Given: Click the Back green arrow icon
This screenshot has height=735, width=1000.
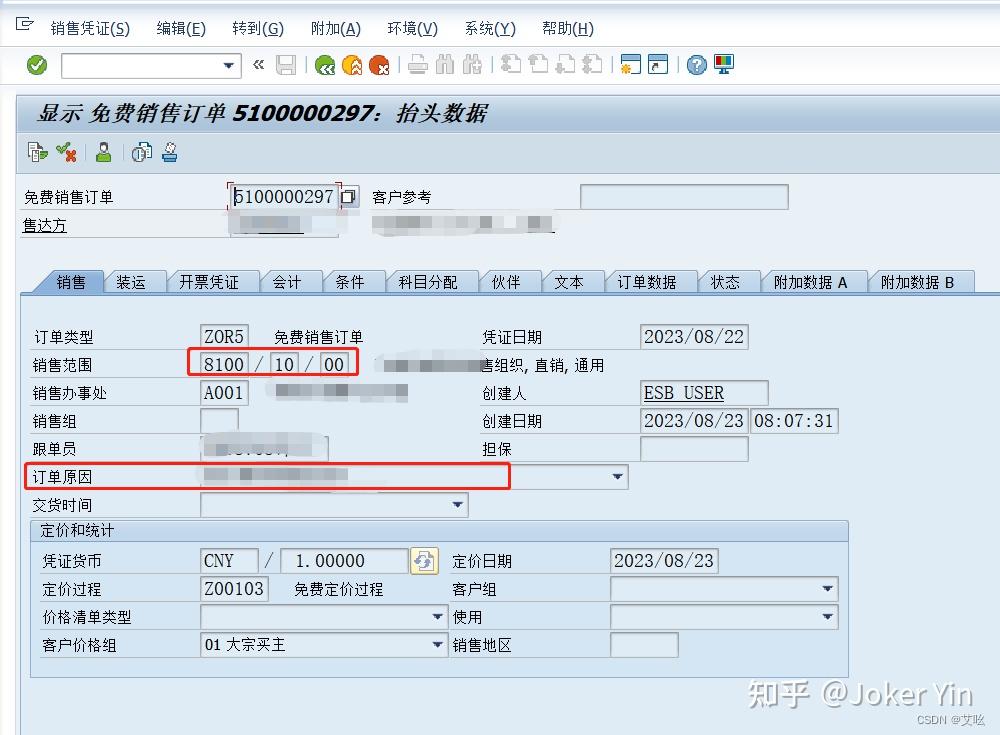Looking at the screenshot, I should (325, 64).
